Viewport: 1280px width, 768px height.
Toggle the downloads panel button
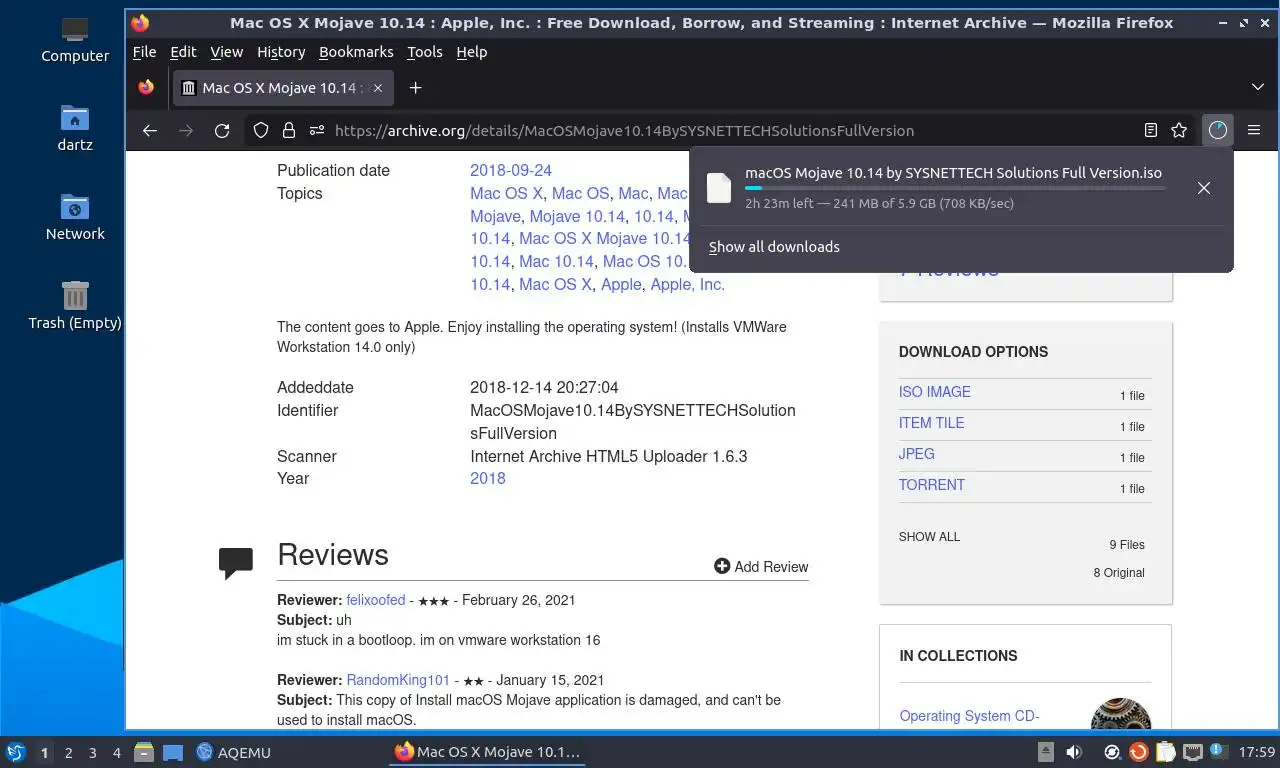coord(1217,130)
